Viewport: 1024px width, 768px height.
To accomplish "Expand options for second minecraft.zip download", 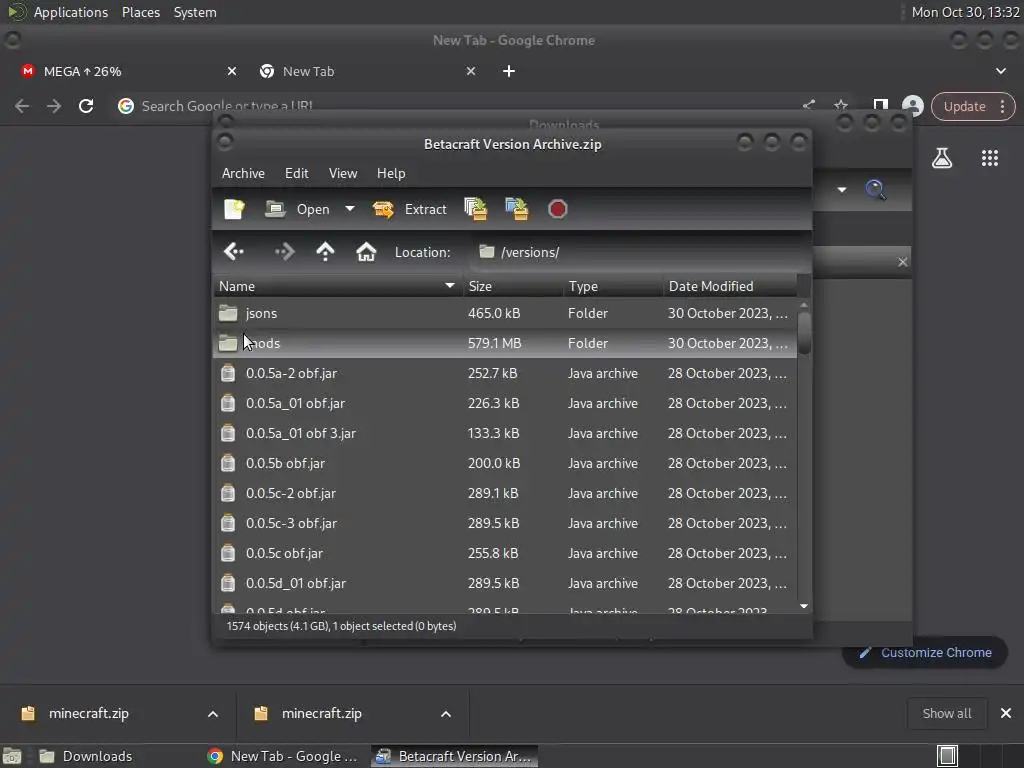I will click(446, 714).
